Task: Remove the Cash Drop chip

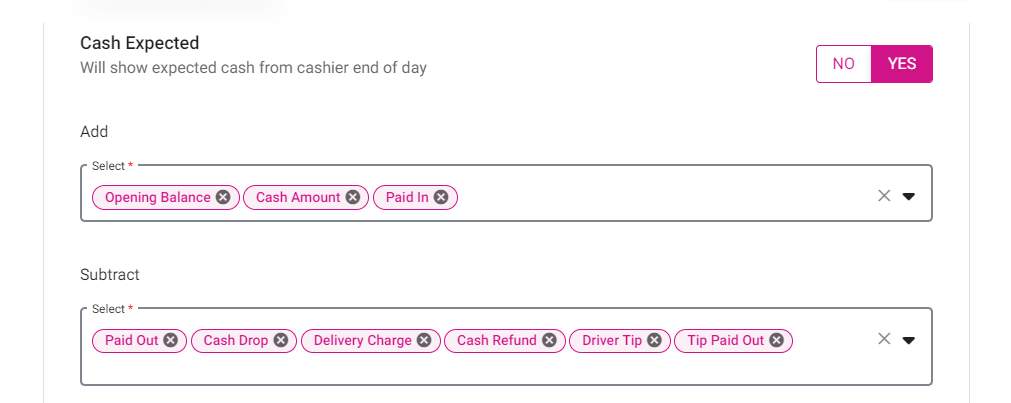Action: (280, 340)
